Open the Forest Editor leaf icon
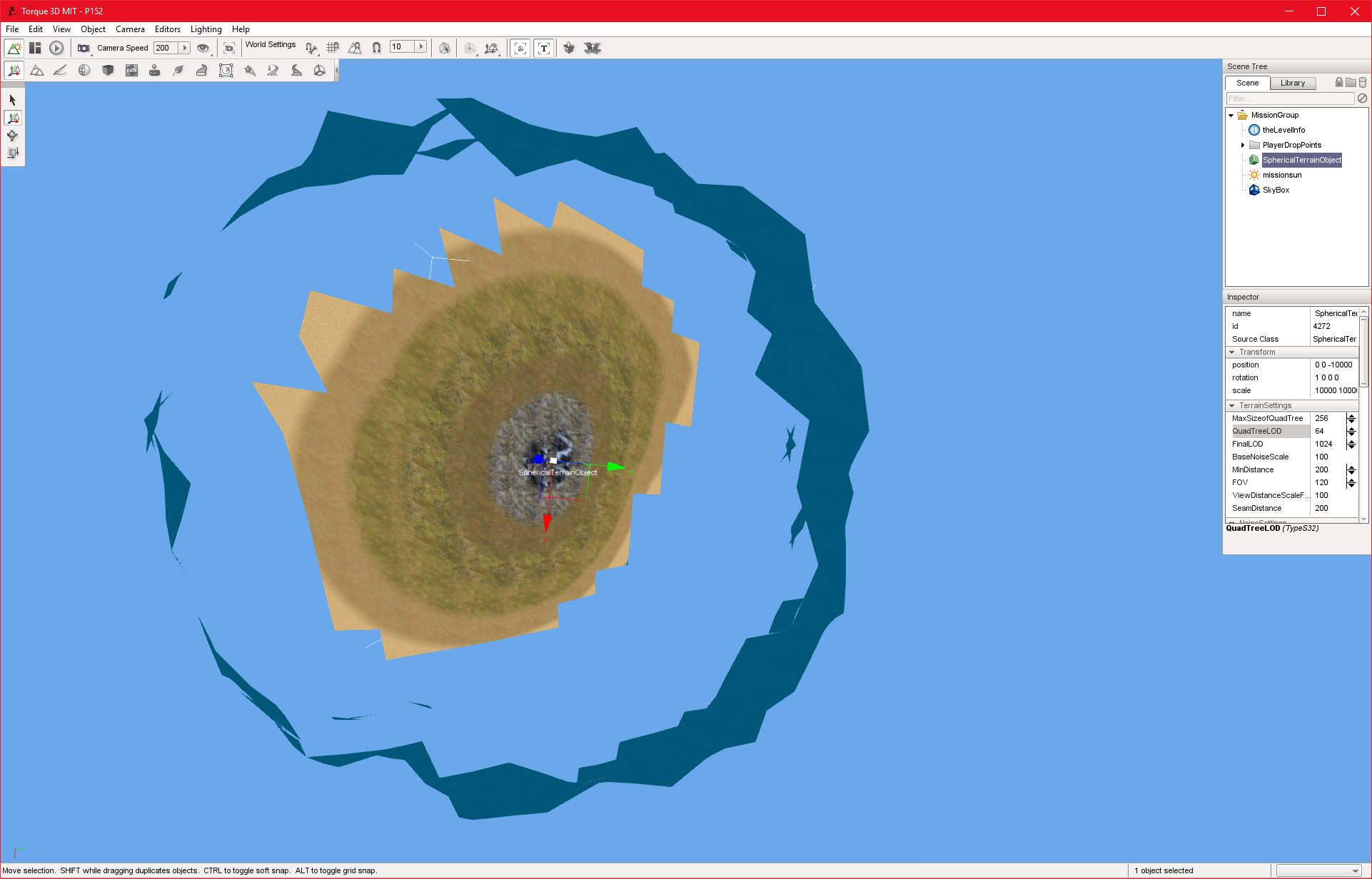This screenshot has height=879, width=1372. [x=178, y=70]
